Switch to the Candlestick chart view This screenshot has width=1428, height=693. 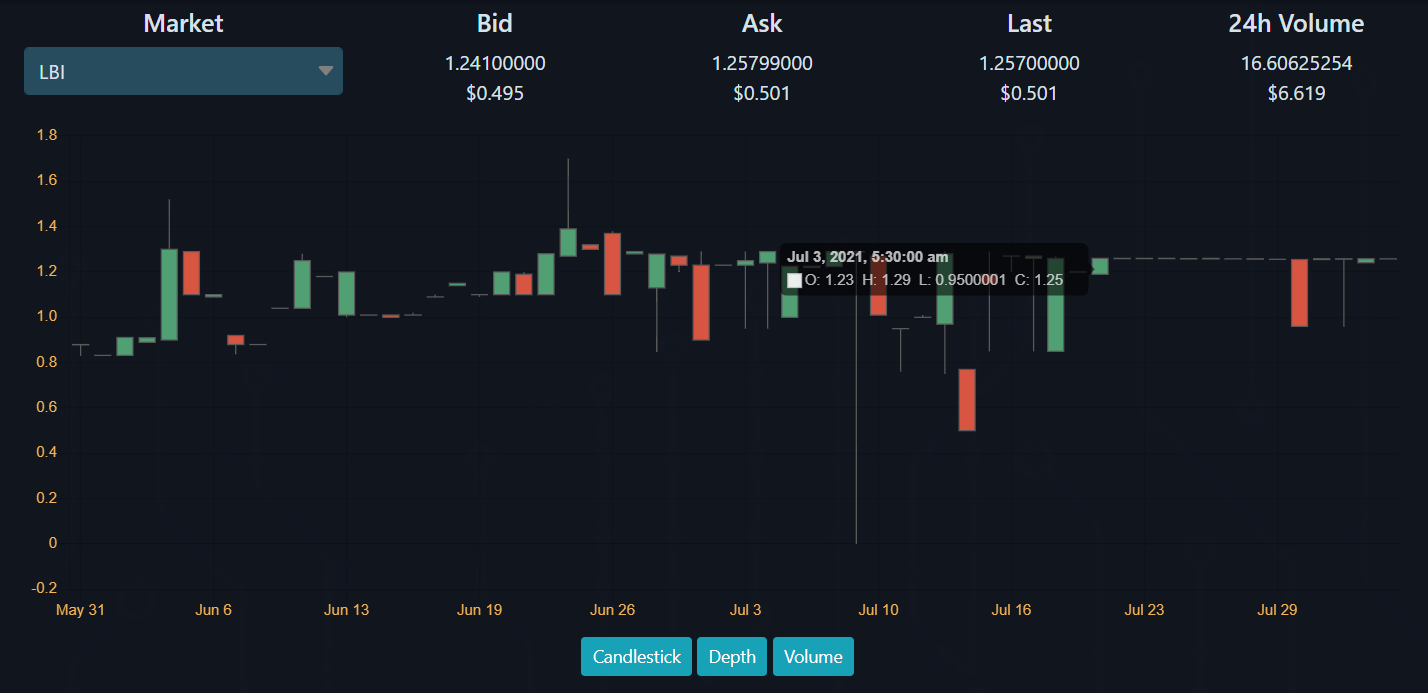636,657
